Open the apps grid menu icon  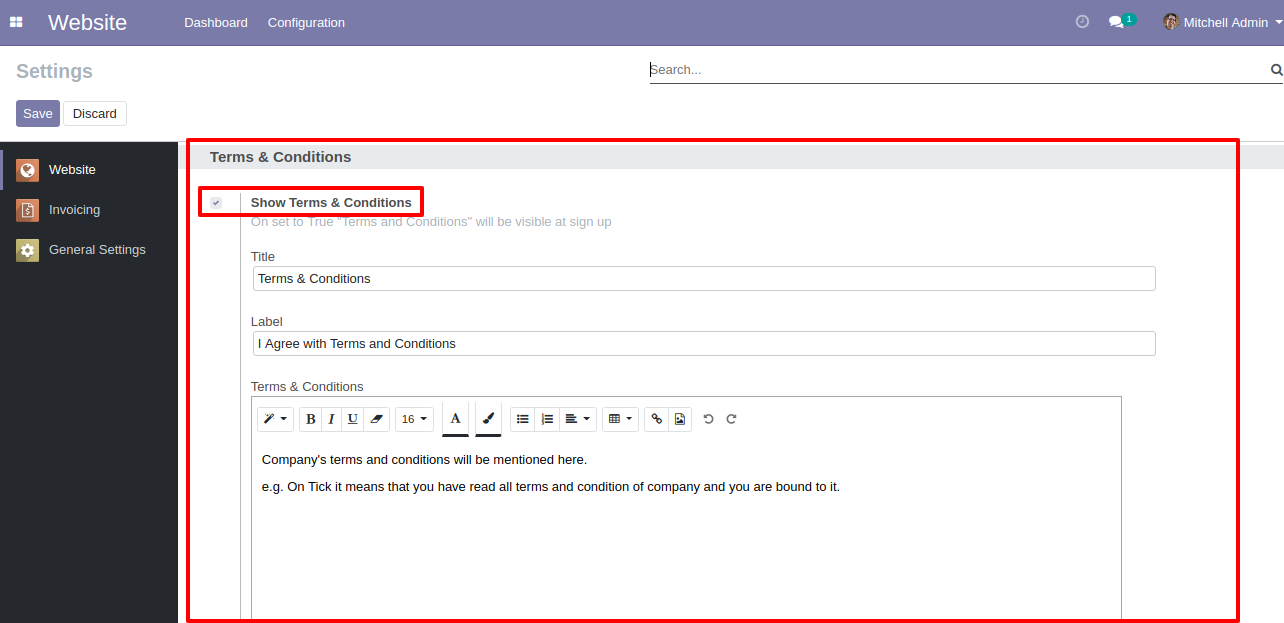pos(16,22)
